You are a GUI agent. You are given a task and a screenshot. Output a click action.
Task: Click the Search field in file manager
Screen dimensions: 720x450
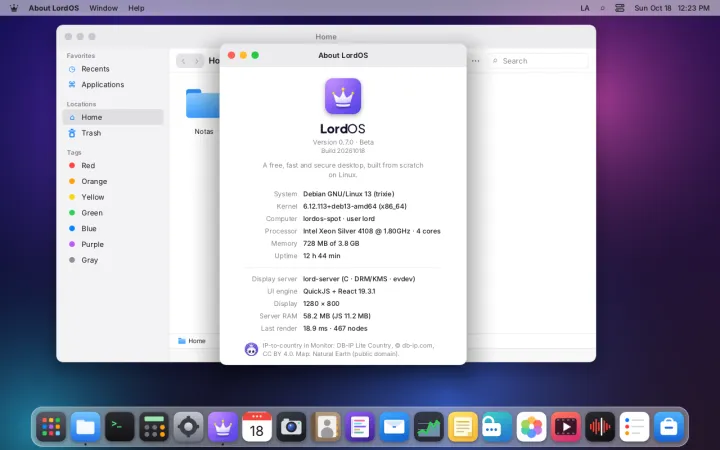(538, 61)
